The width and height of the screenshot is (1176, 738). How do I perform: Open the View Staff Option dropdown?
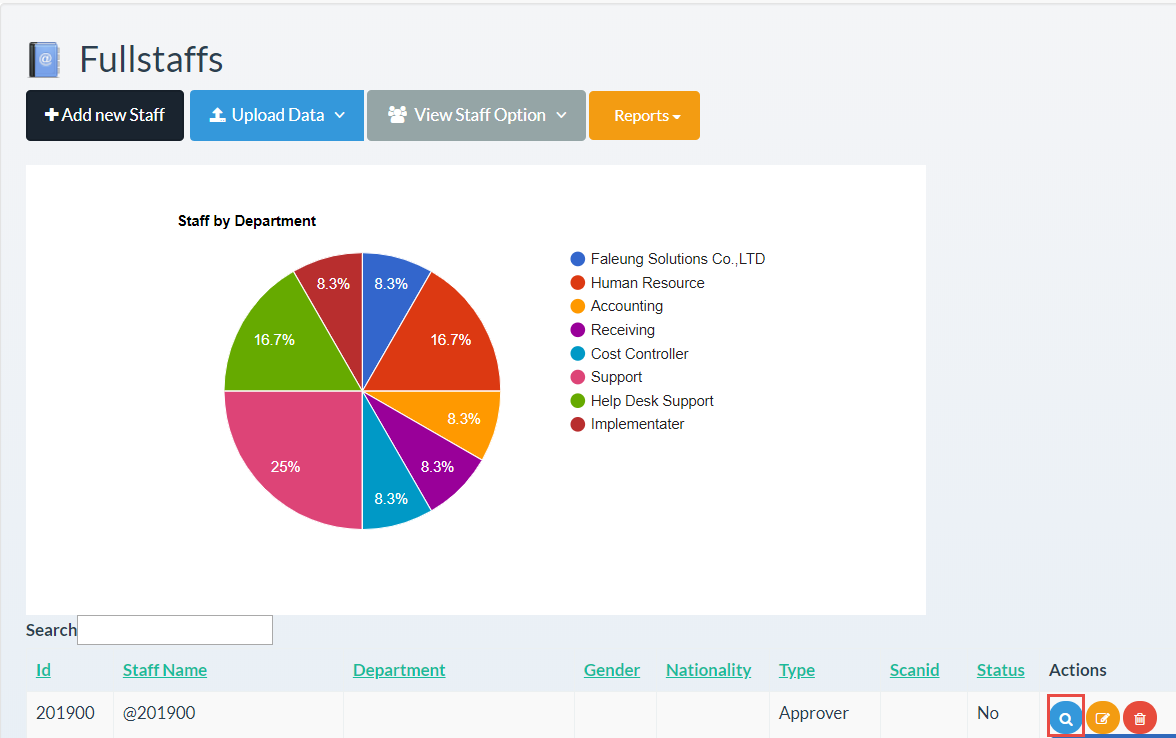tap(476, 115)
